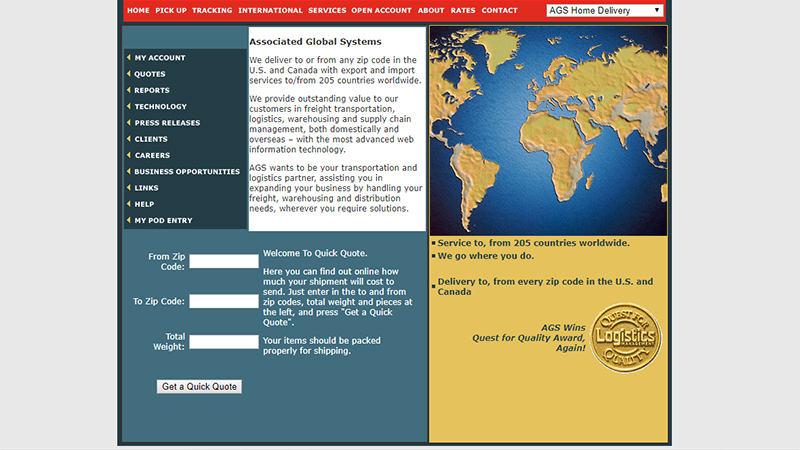This screenshot has width=800, height=450.
Task: Expand the AGS Home Delivery dropdown
Action: tap(605, 10)
